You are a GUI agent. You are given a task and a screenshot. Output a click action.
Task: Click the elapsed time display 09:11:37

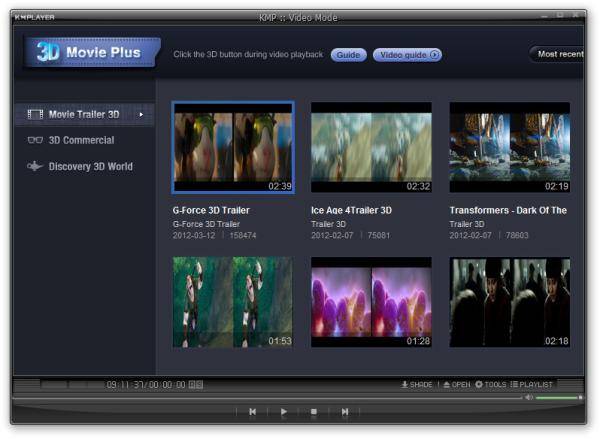click(x=125, y=385)
